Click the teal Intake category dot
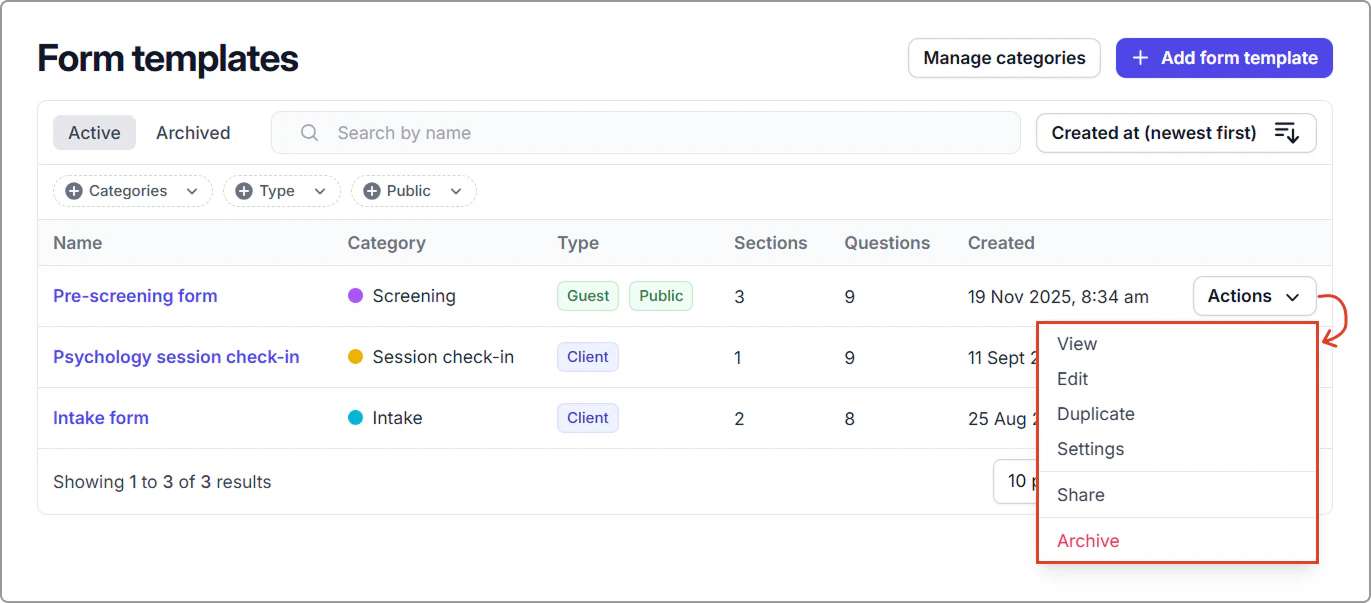The width and height of the screenshot is (1371, 603). 355,418
